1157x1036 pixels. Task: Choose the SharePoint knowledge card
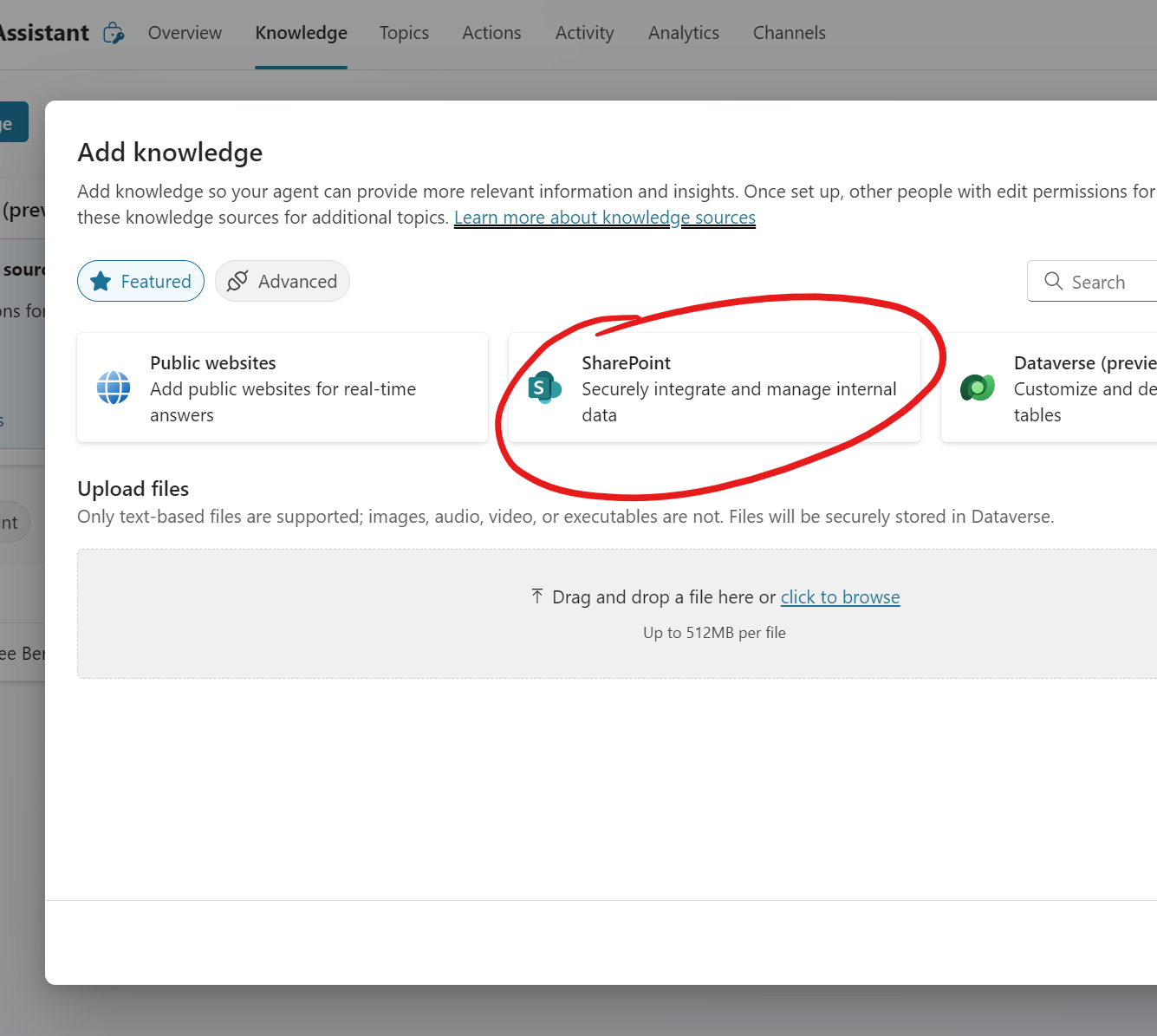714,388
